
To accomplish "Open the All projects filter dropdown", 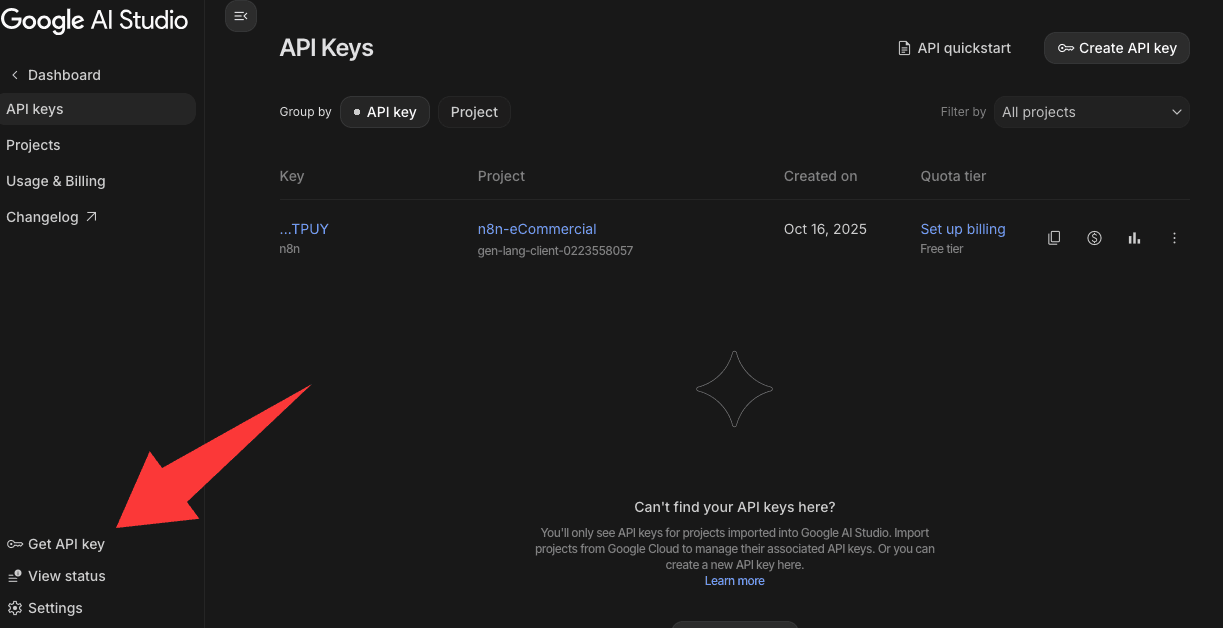I will tap(1091, 112).
